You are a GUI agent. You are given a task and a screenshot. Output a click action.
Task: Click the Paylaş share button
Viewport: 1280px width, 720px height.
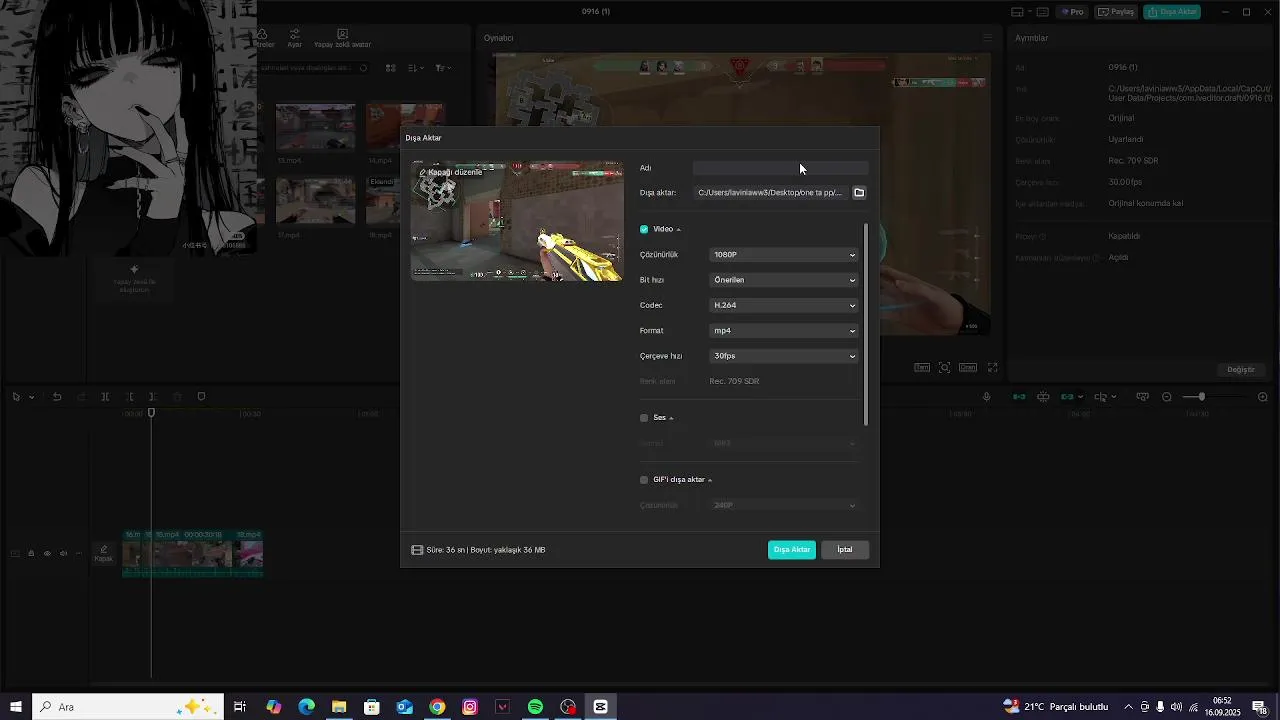pyautogui.click(x=1116, y=12)
